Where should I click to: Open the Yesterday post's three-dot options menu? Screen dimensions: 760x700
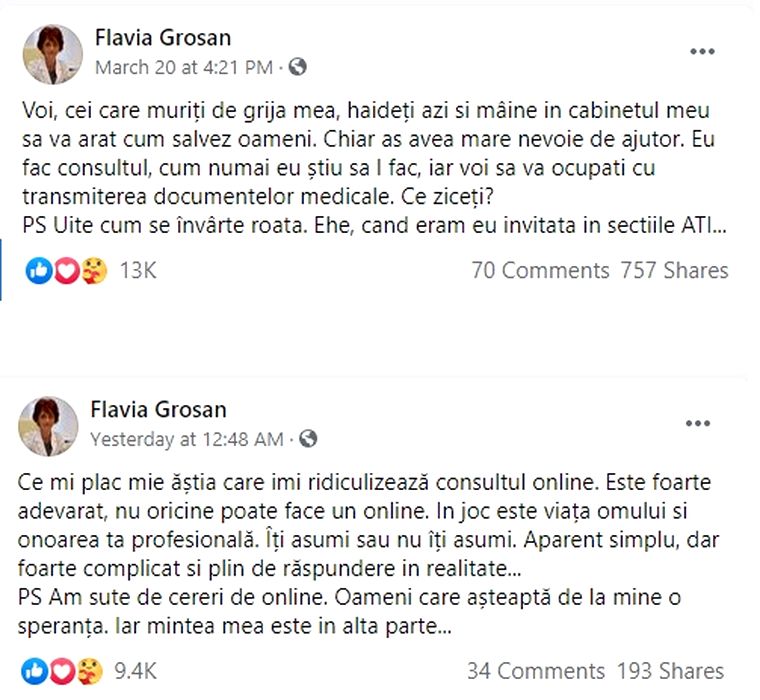click(698, 424)
